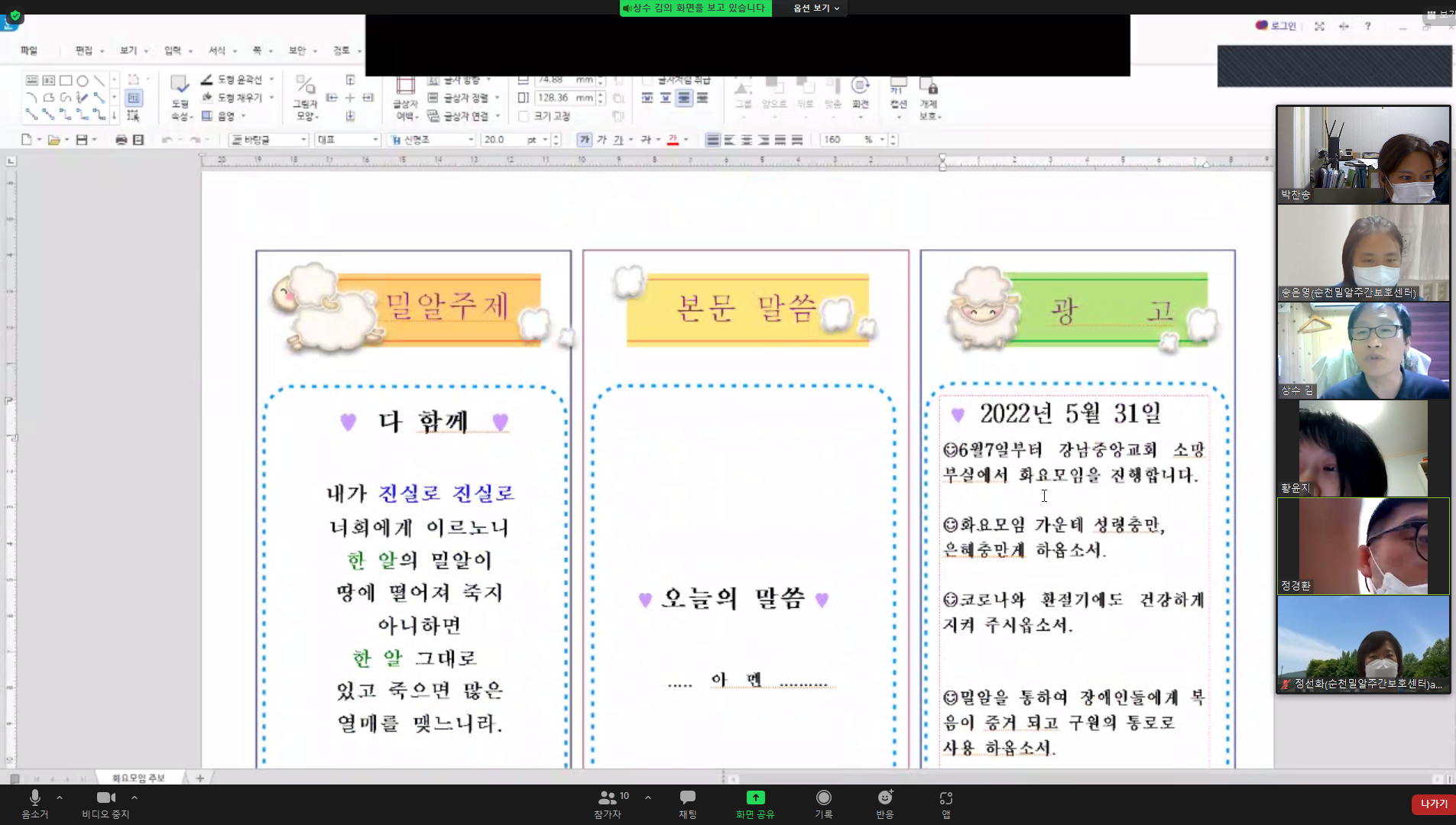1456x825 pixels.
Task: Expand 도형 윤곽선 outline dropdown
Action: [271, 79]
